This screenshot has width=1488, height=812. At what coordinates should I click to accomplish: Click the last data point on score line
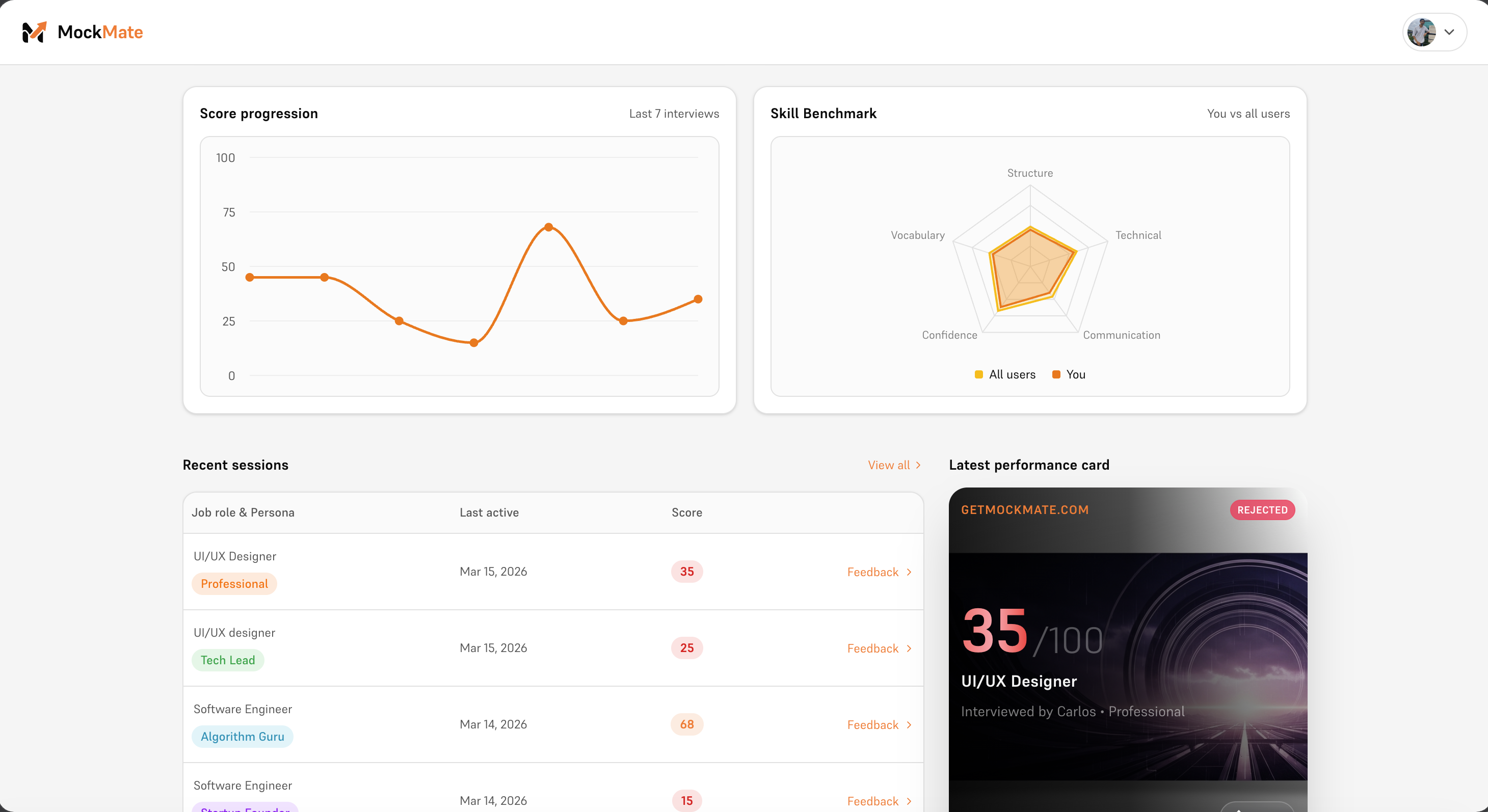click(698, 299)
